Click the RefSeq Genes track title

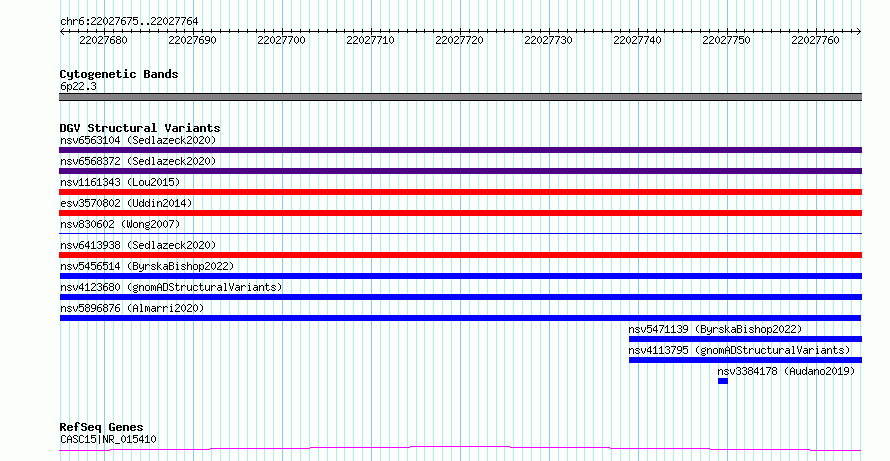click(102, 427)
